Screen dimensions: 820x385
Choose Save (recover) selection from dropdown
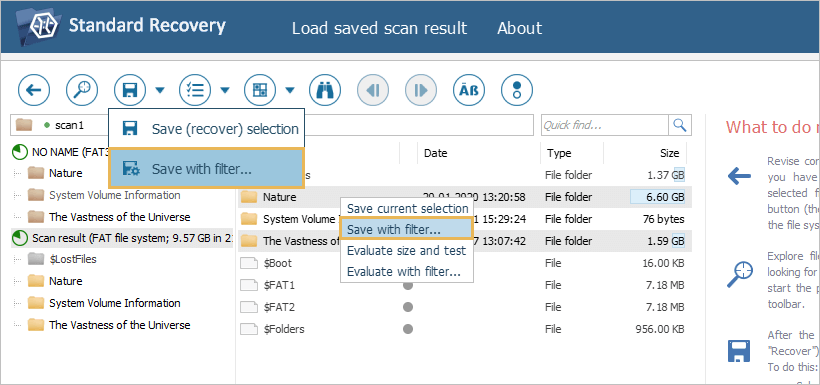click(207, 129)
